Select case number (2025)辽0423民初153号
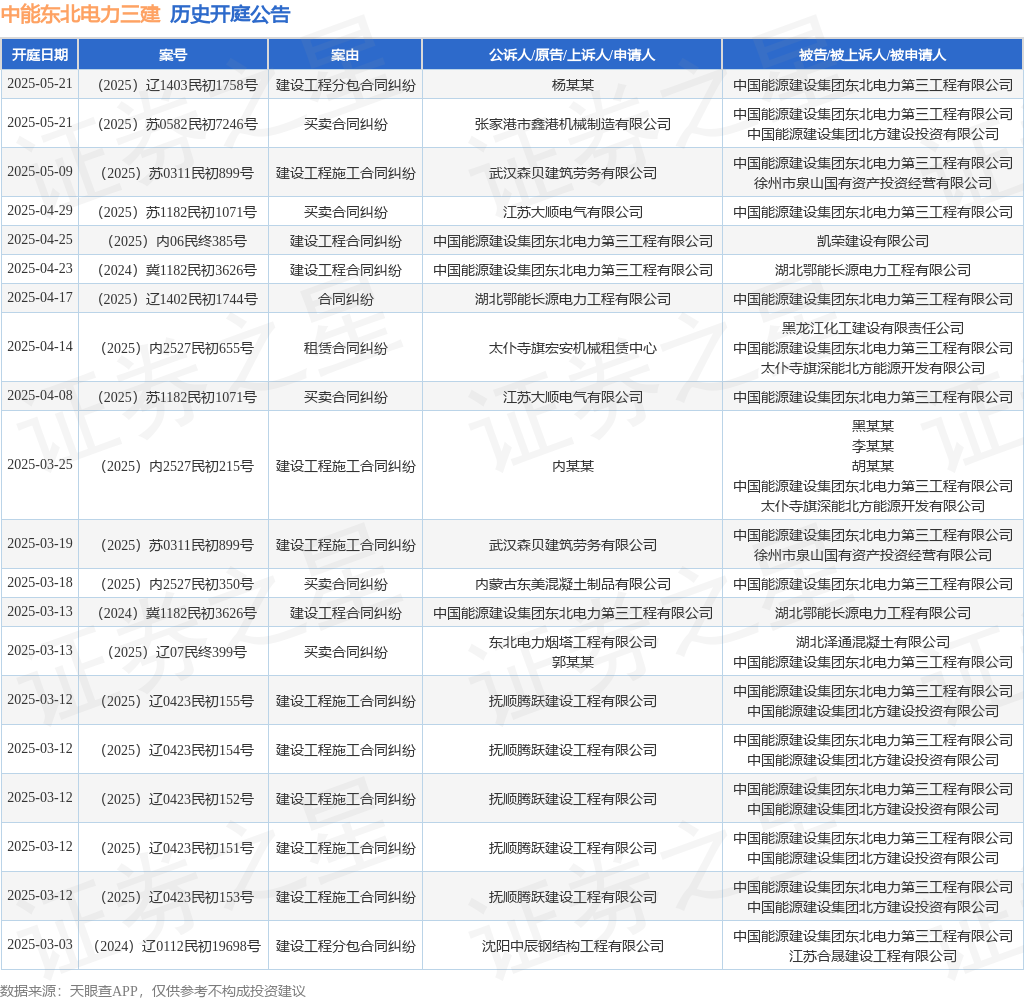 [176, 897]
